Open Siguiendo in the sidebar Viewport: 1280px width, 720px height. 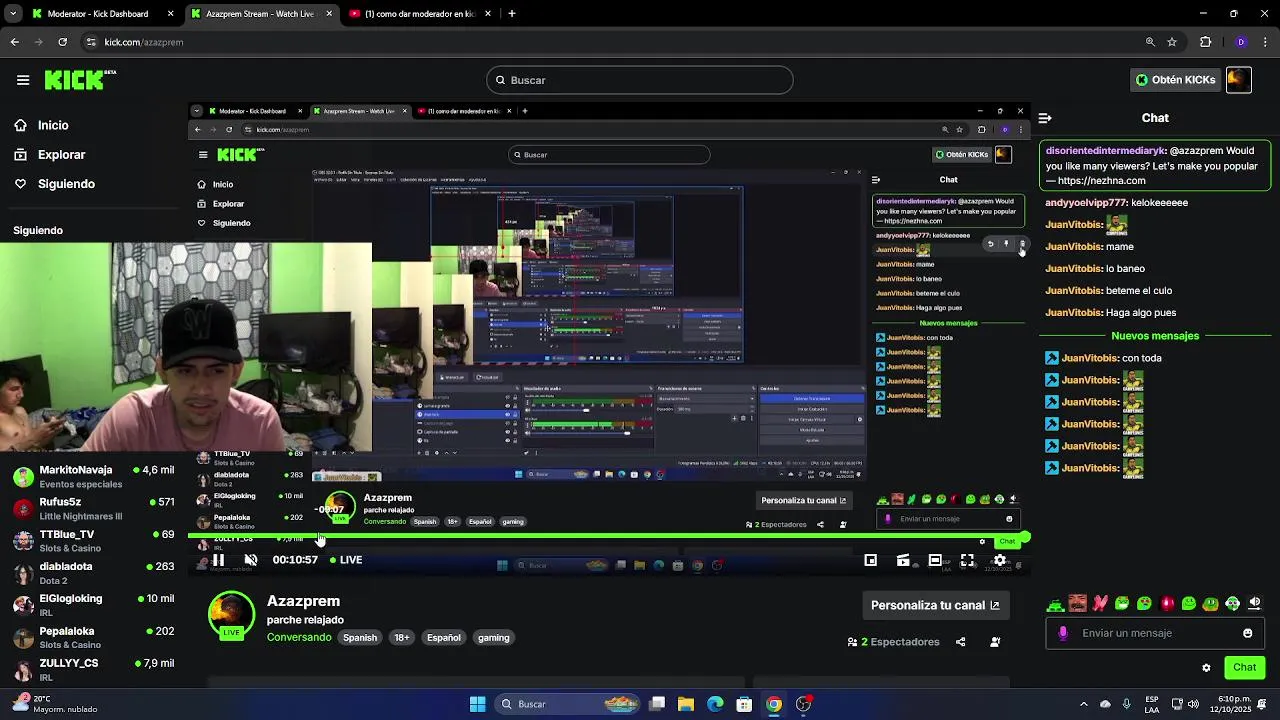[54, 184]
